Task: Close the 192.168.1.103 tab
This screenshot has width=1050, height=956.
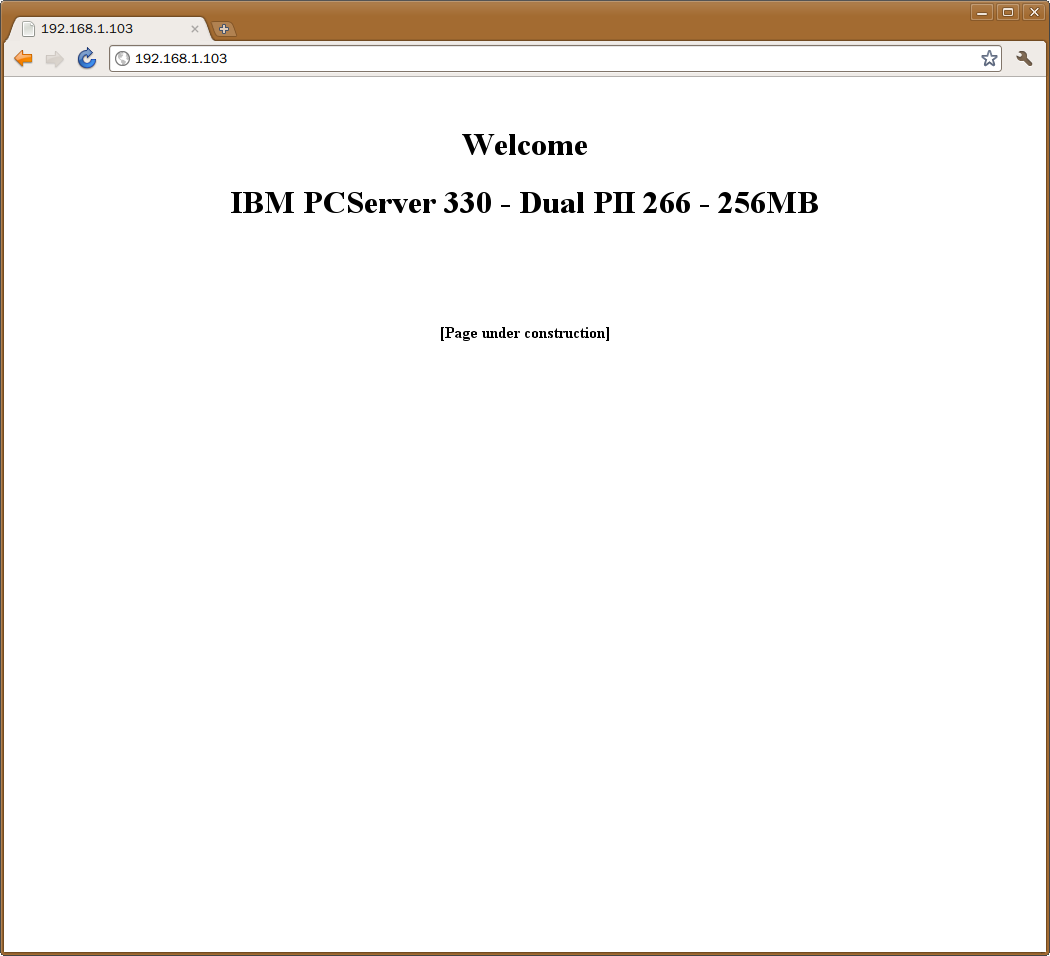Action: coord(195,29)
